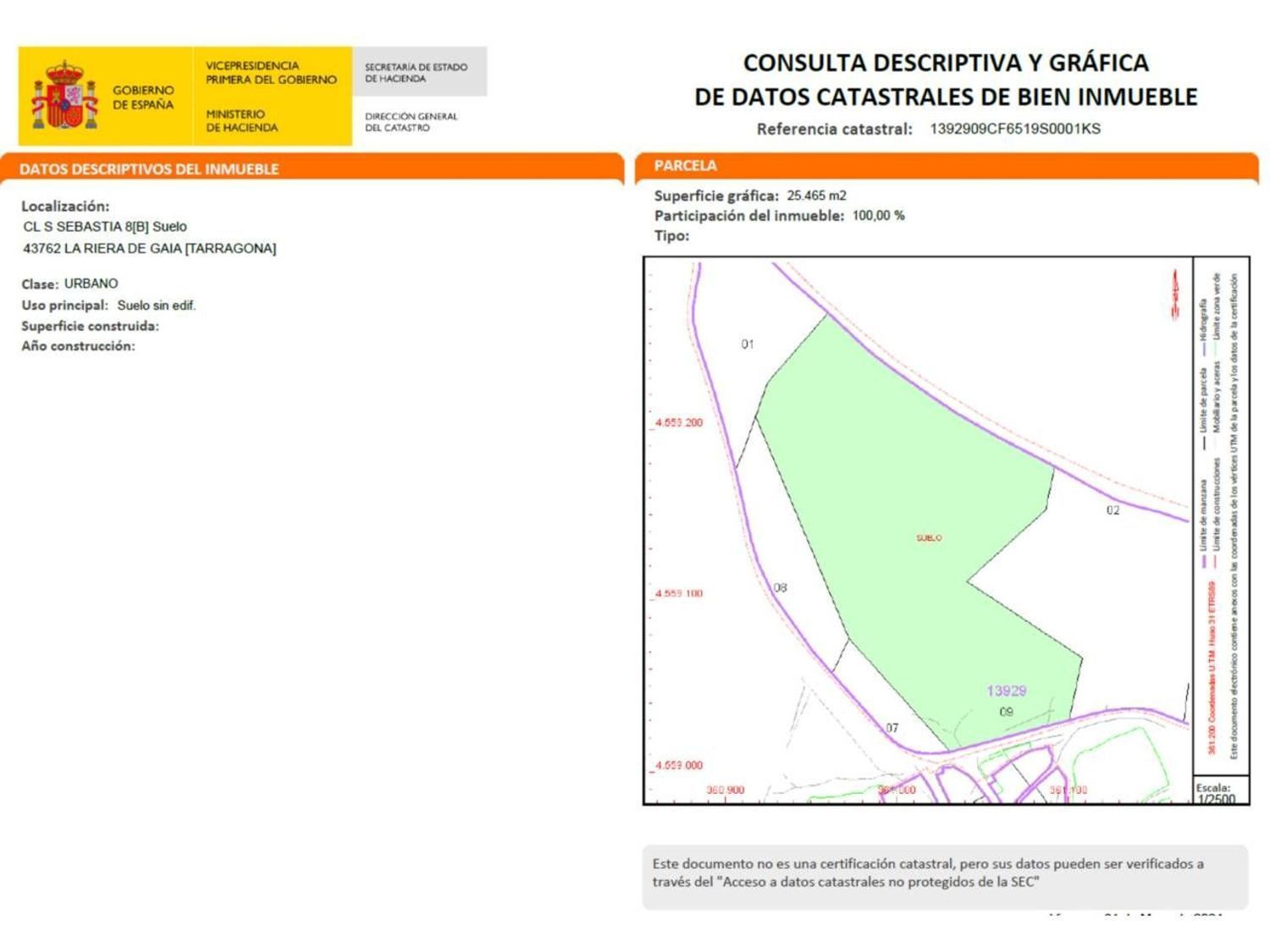Image resolution: width=1270 pixels, height=952 pixels.
Task: Click the 4.559.200 coordinate label
Action: coord(679,423)
